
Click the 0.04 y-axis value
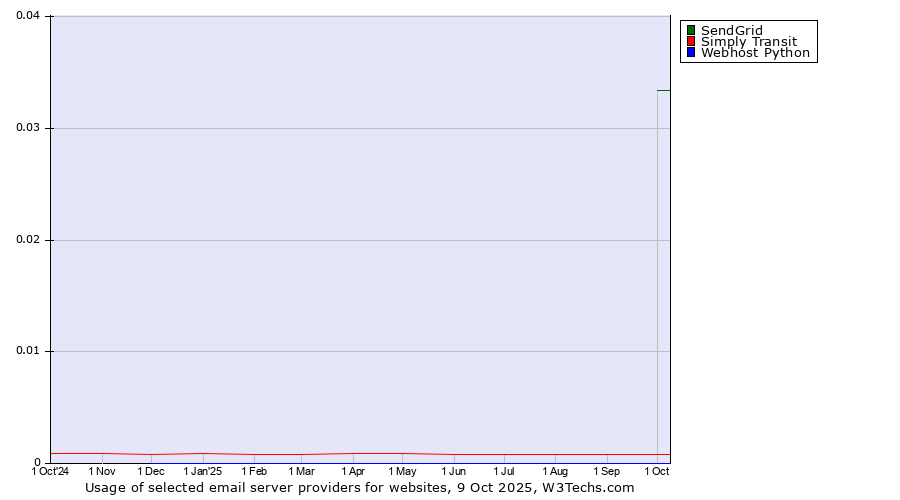tap(27, 16)
